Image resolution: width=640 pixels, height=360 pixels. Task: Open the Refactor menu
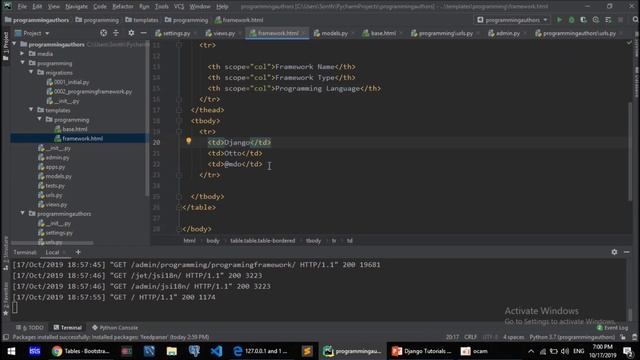click(x=122, y=7)
